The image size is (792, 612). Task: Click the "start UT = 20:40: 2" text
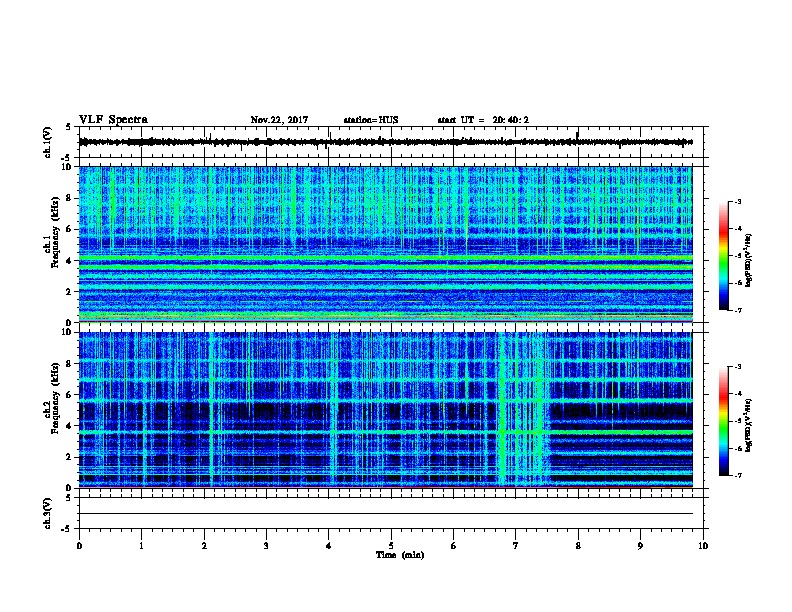483,120
